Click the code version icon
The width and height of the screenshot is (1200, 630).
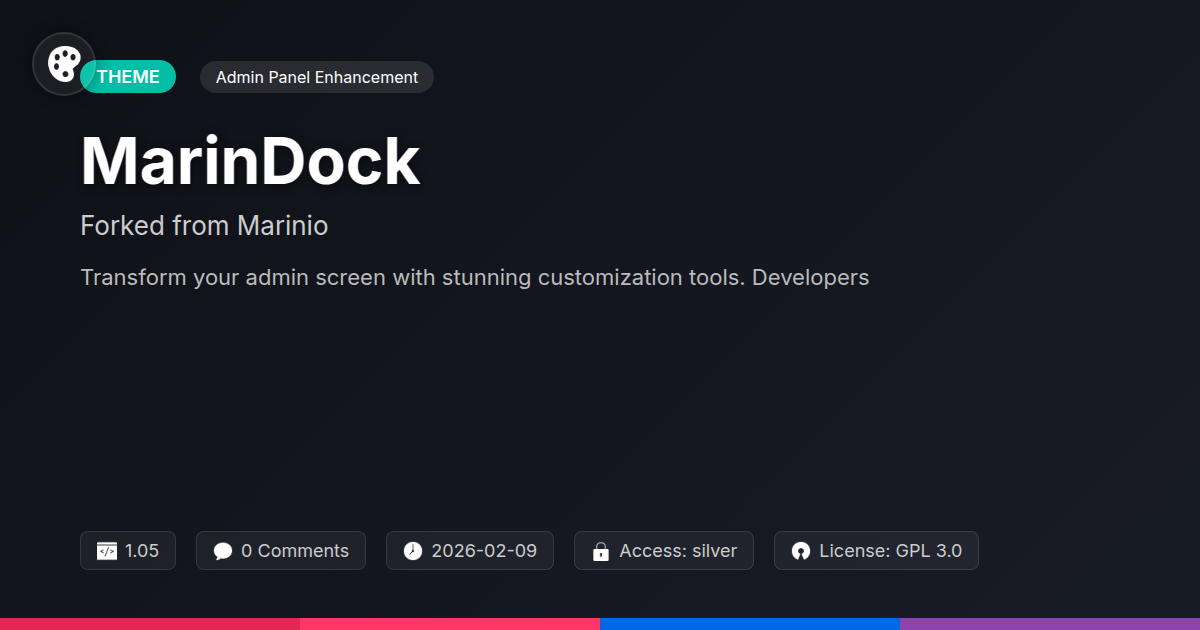107,551
